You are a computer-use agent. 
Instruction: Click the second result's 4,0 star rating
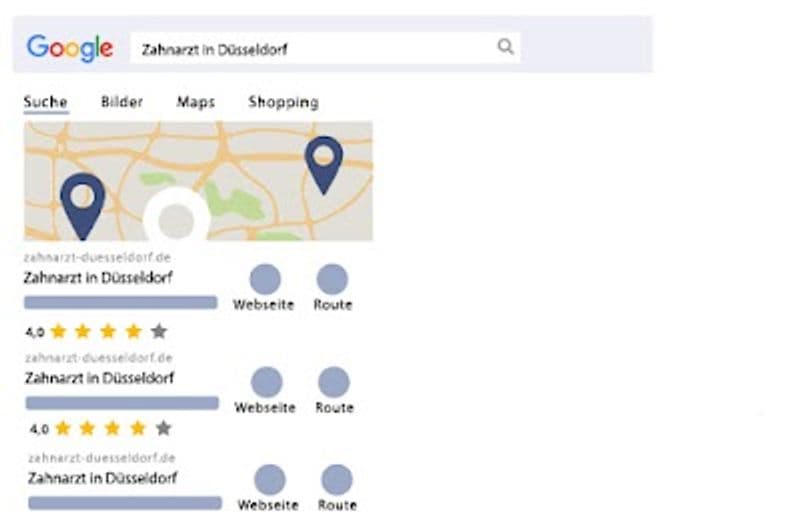(x=101, y=428)
